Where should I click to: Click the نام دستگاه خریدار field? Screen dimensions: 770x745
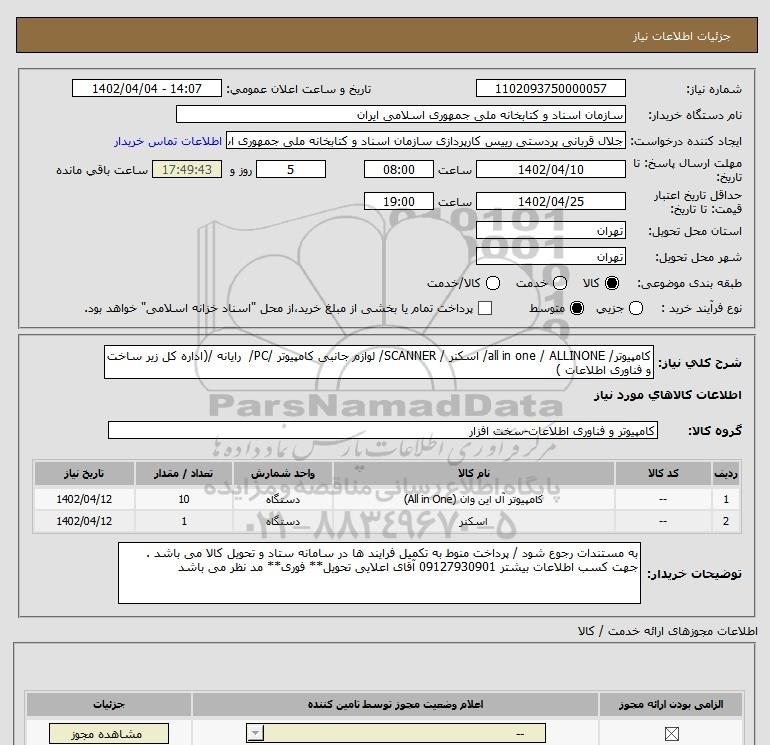[x=401, y=115]
